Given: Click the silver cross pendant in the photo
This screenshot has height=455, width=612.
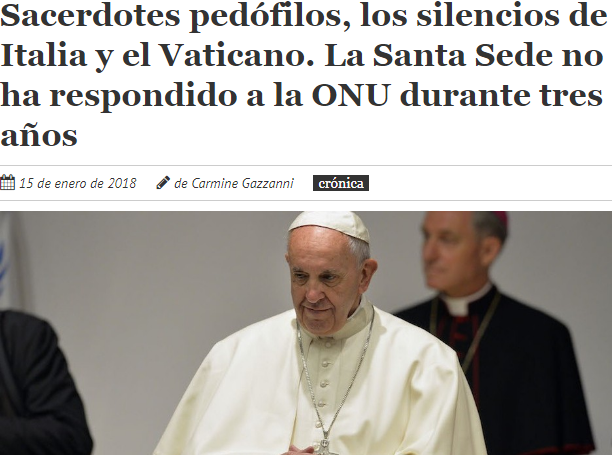Looking at the screenshot, I should (x=324, y=445).
